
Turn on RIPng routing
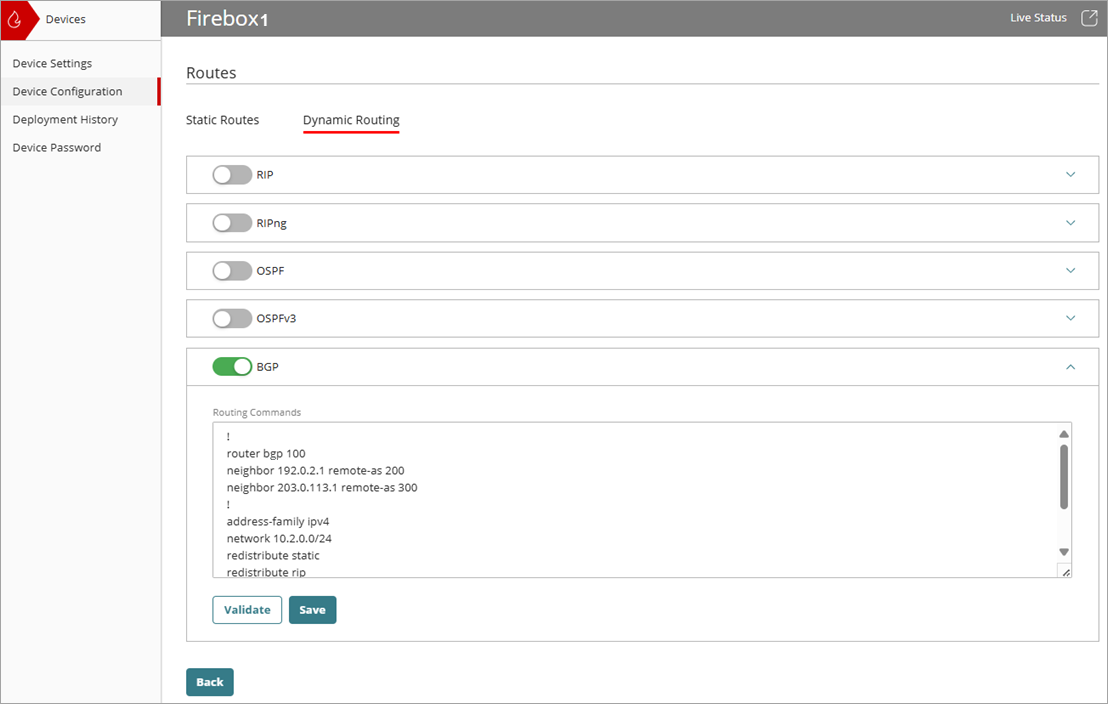pos(232,222)
